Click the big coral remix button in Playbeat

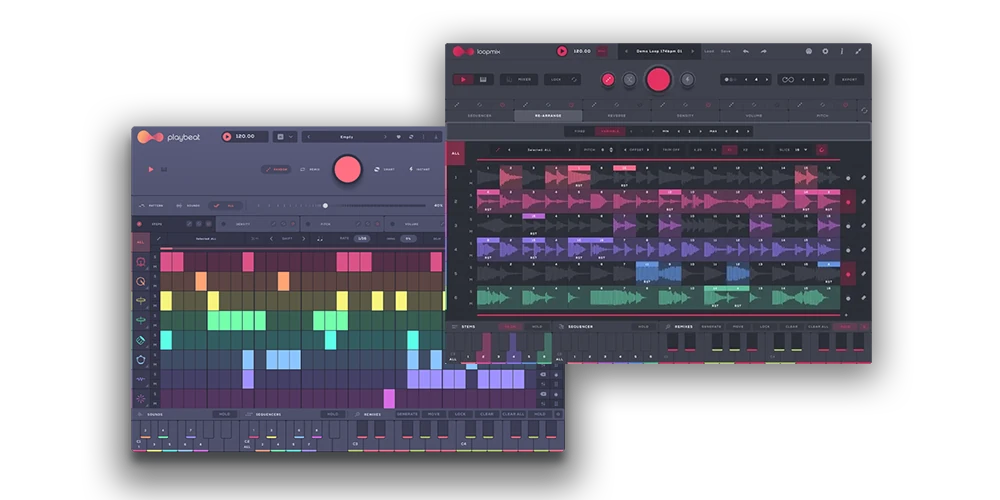point(348,170)
